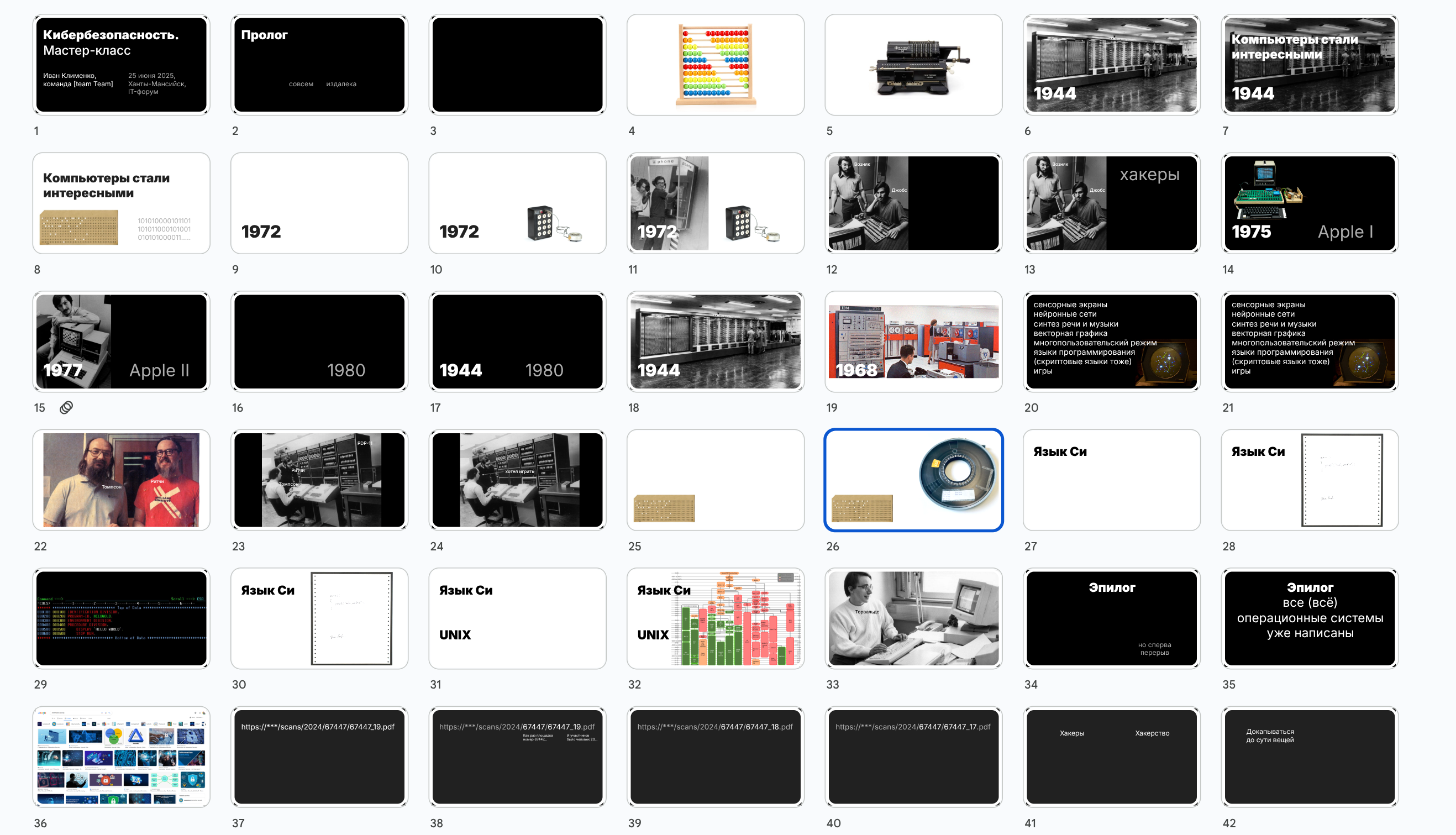
Task: Open Thompson and Ritchie color portrait slide
Action: (x=121, y=480)
